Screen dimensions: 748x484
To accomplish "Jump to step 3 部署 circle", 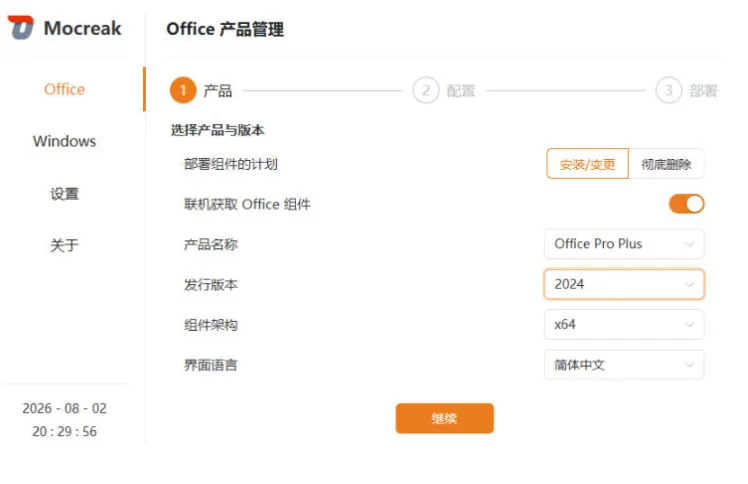I will pyautogui.click(x=668, y=90).
